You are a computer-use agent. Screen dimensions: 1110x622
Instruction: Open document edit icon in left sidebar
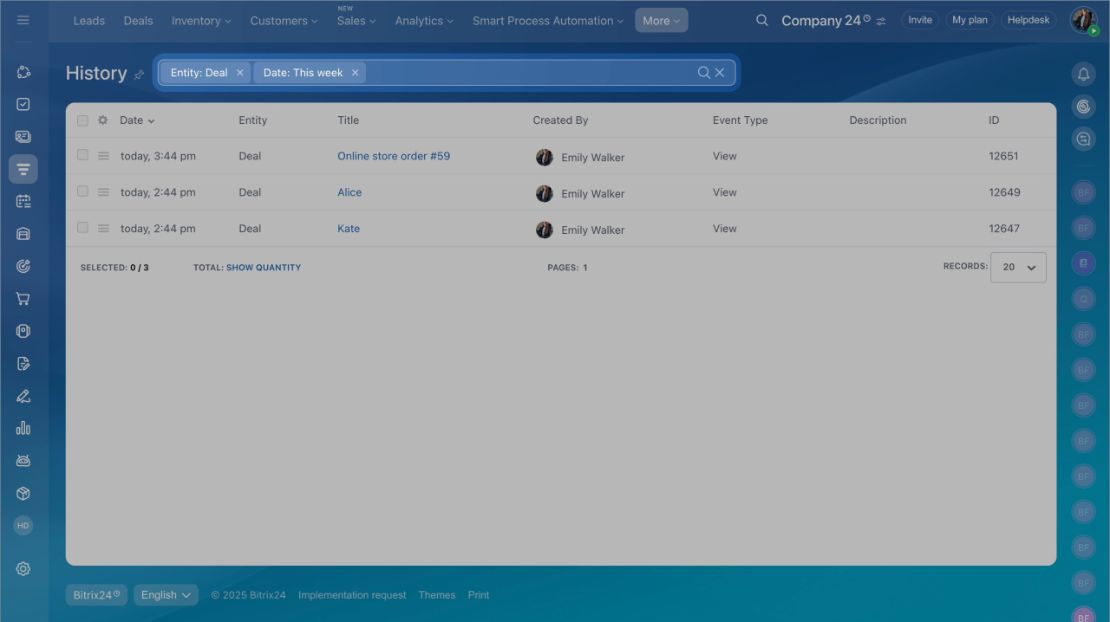(23, 364)
